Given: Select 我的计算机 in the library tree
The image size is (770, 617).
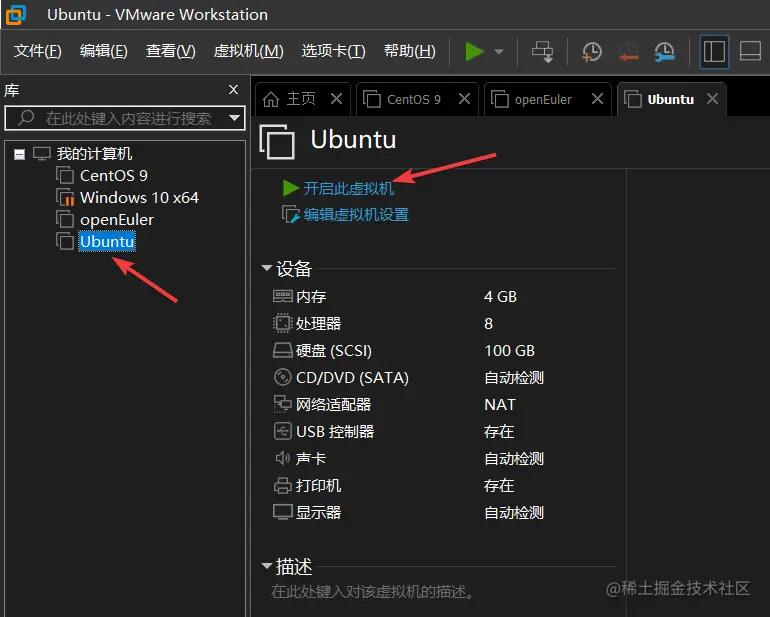Looking at the screenshot, I should pyautogui.click(x=94, y=154).
